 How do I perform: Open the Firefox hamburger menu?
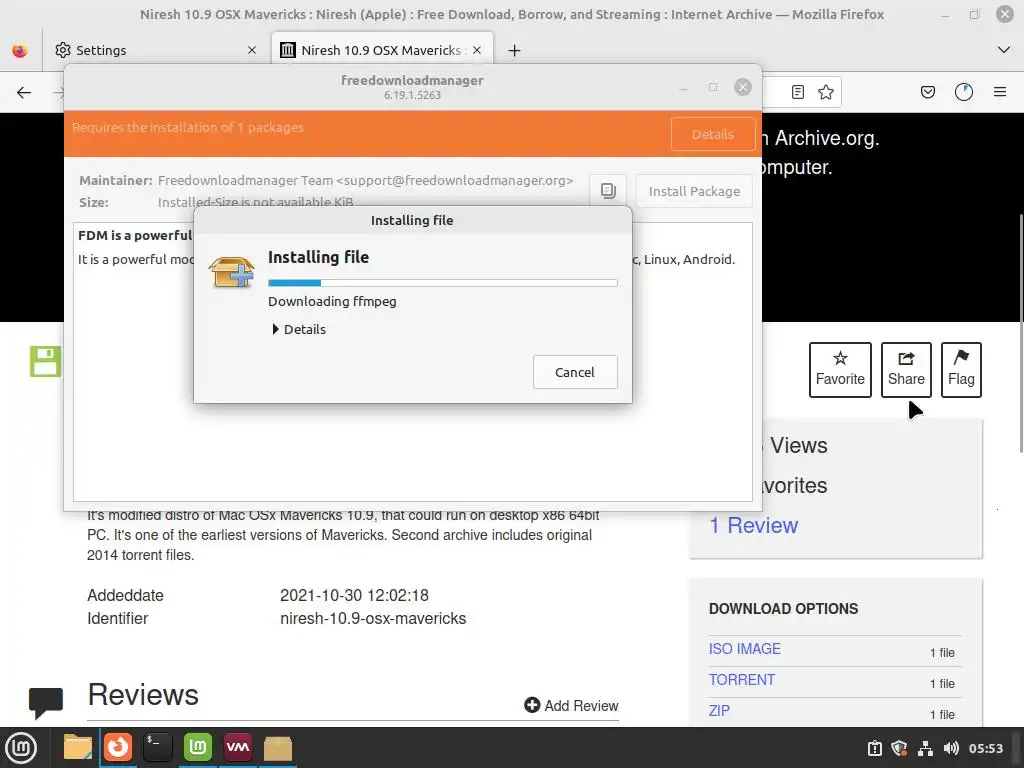[x=1000, y=92]
